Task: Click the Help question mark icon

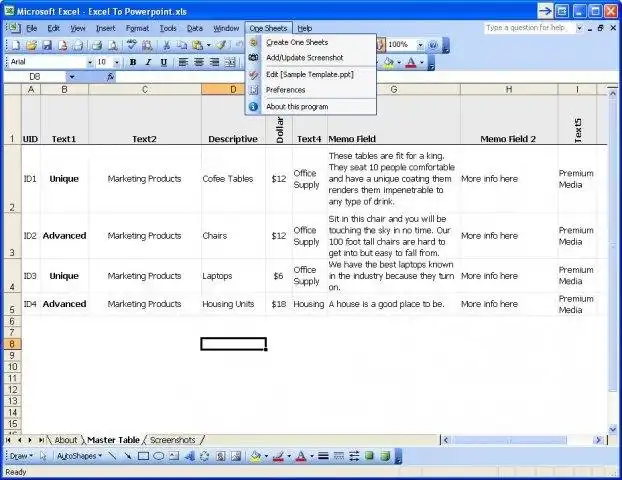Action: coord(433,45)
